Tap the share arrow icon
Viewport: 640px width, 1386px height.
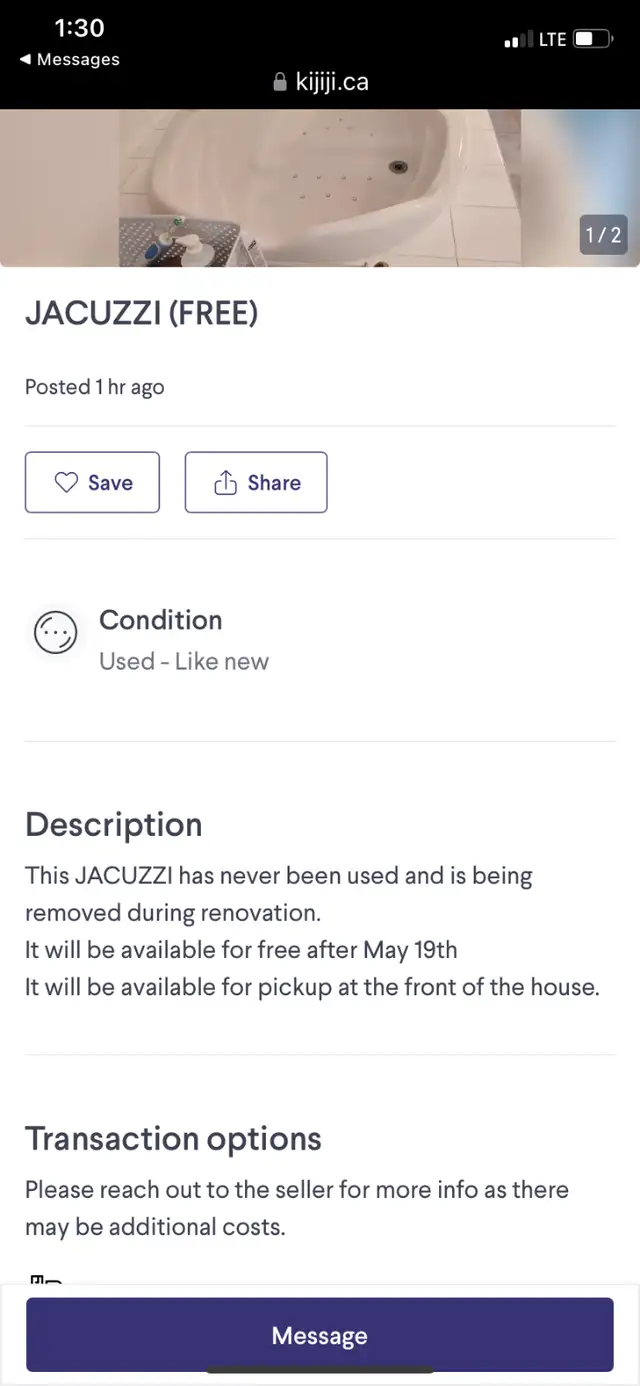tap(225, 483)
